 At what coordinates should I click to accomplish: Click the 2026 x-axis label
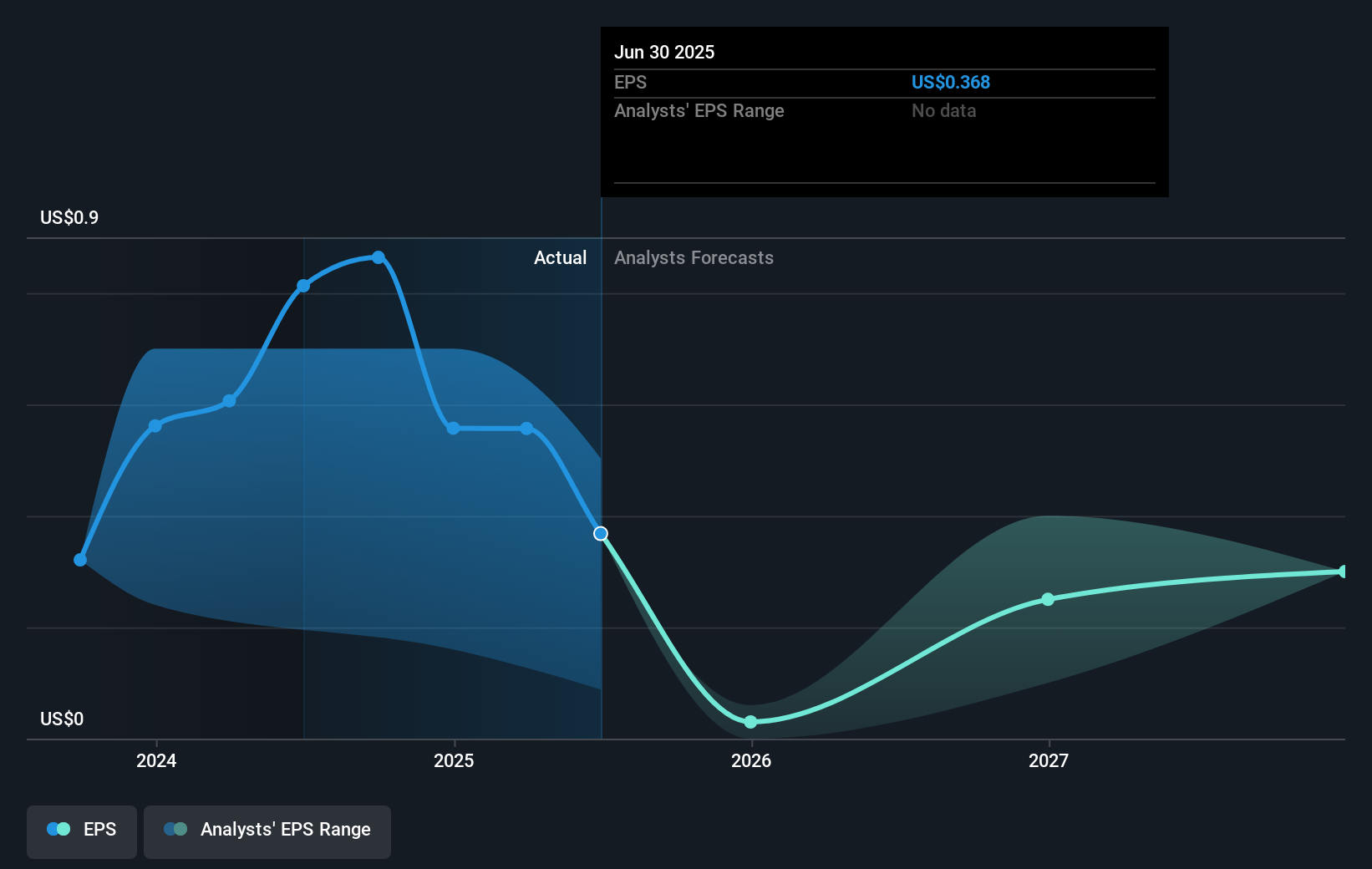[x=751, y=760]
